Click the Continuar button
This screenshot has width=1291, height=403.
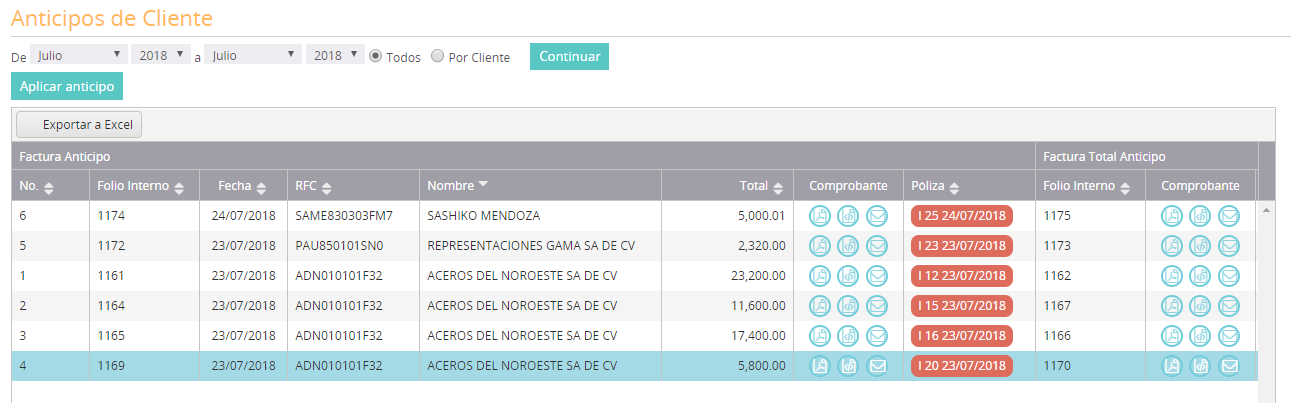click(569, 56)
